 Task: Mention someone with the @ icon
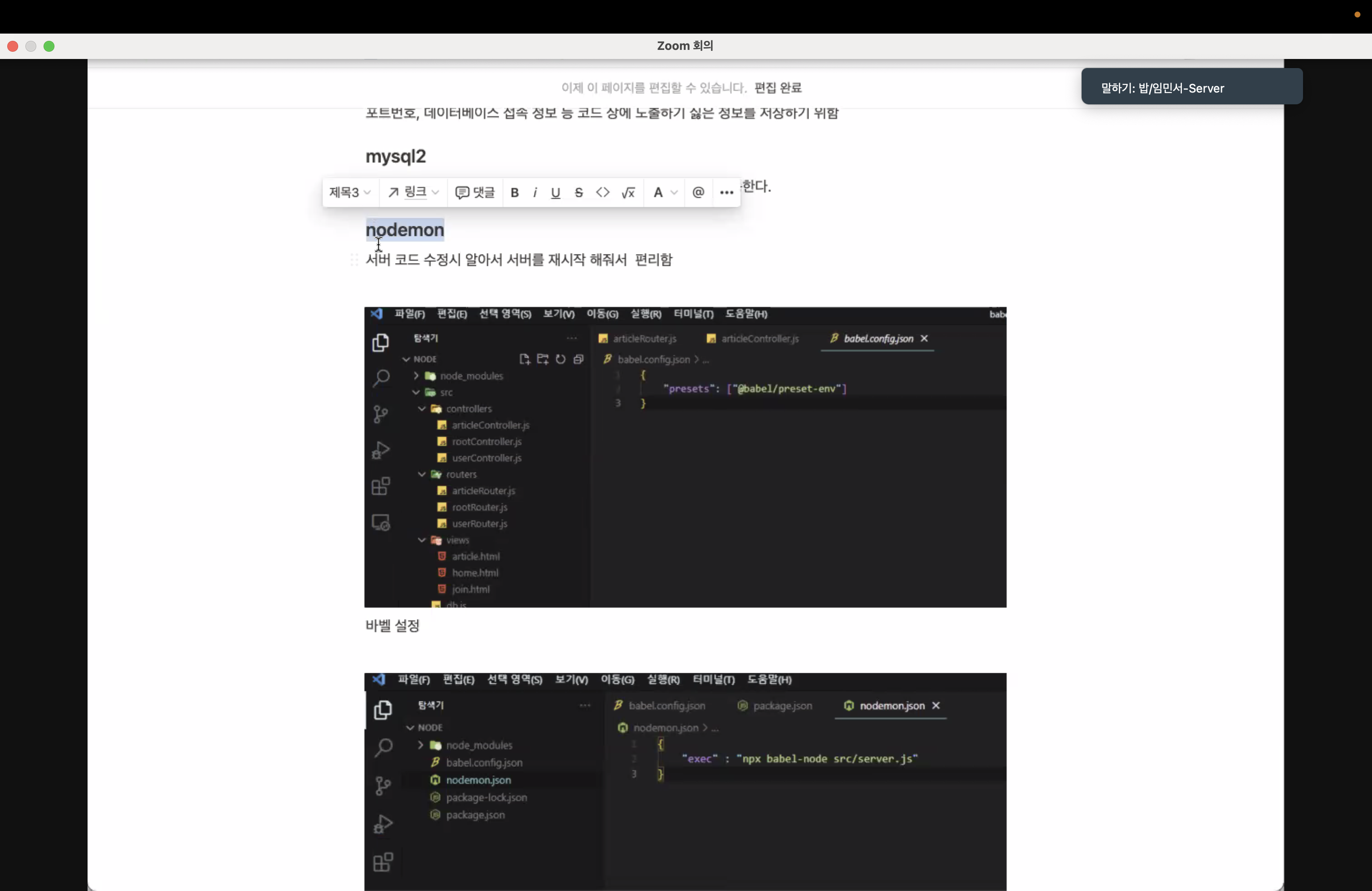pyautogui.click(x=698, y=192)
